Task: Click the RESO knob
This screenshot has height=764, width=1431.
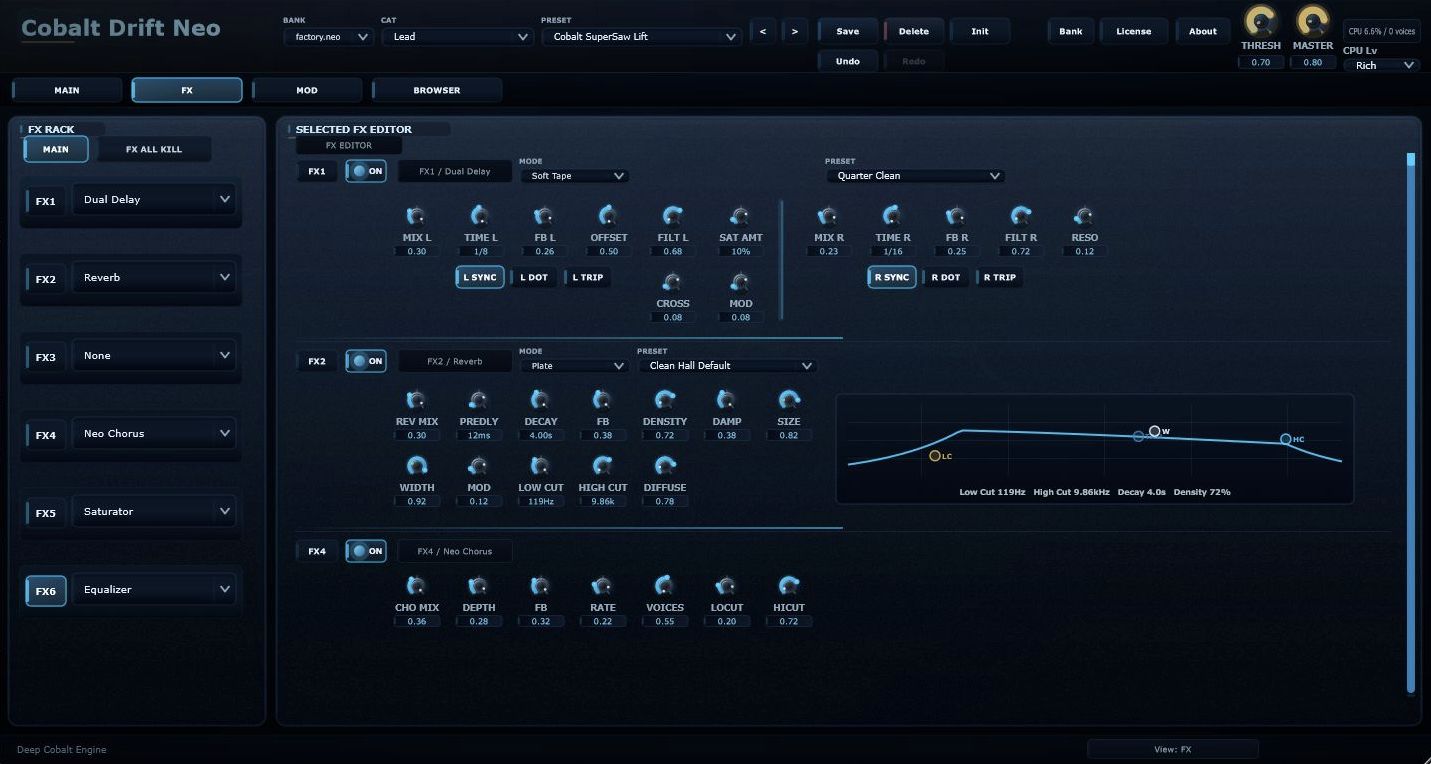Action: (1084, 216)
